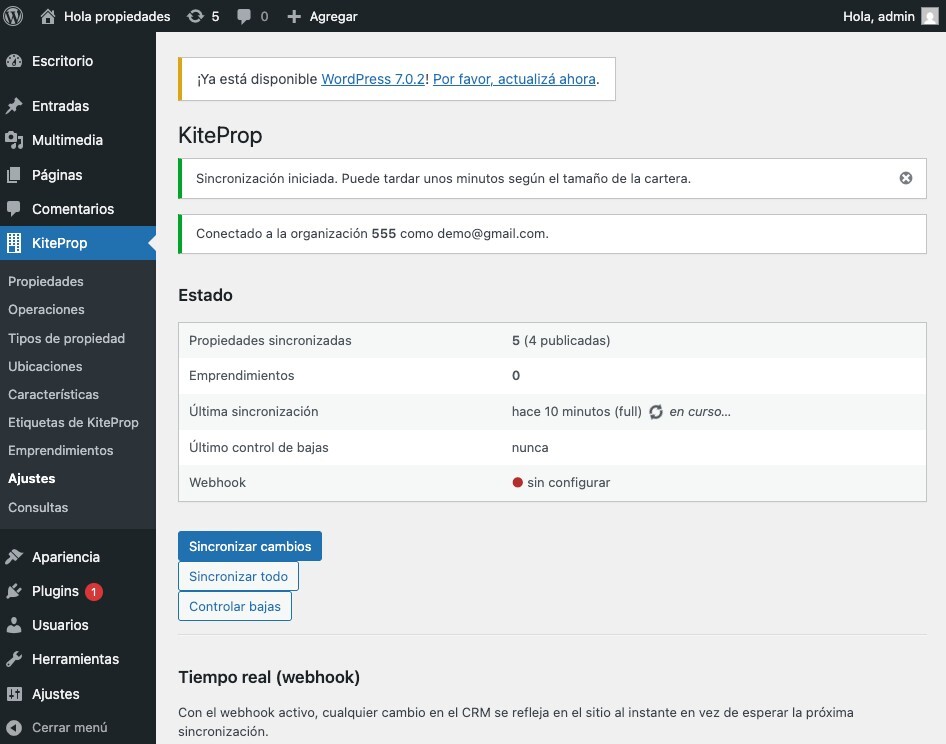Image resolution: width=946 pixels, height=744 pixels.
Task: Open the Páginas menu item
Action: click(x=78, y=175)
